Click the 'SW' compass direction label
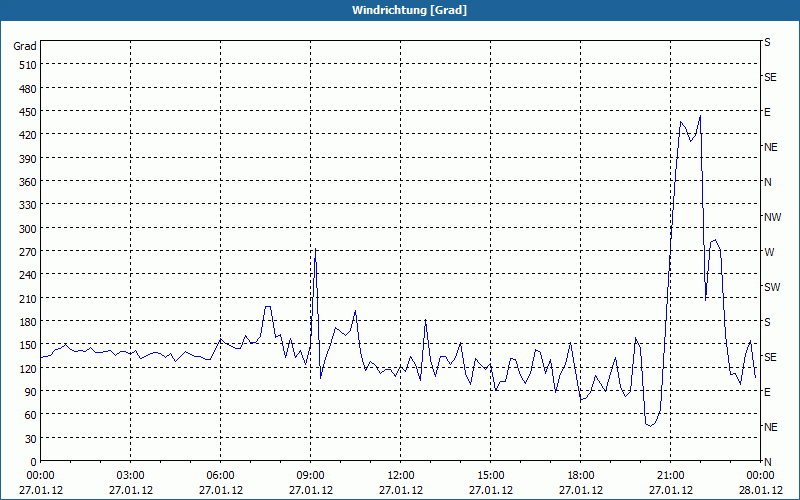 (x=772, y=287)
